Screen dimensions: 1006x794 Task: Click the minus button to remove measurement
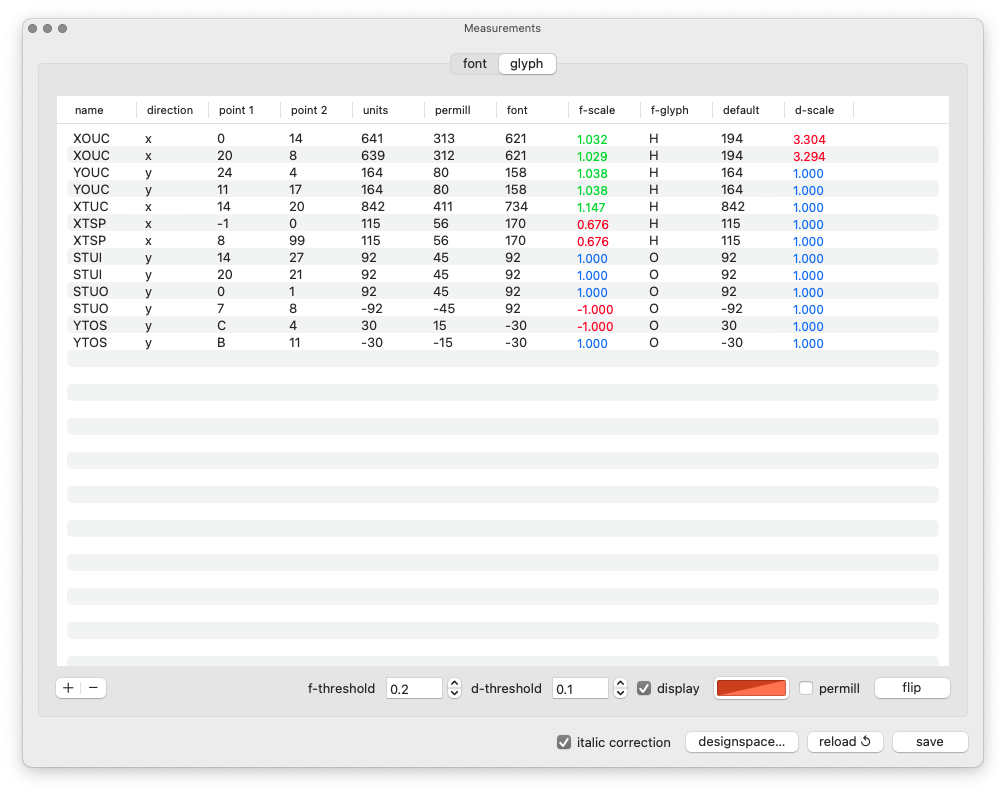[x=94, y=688]
